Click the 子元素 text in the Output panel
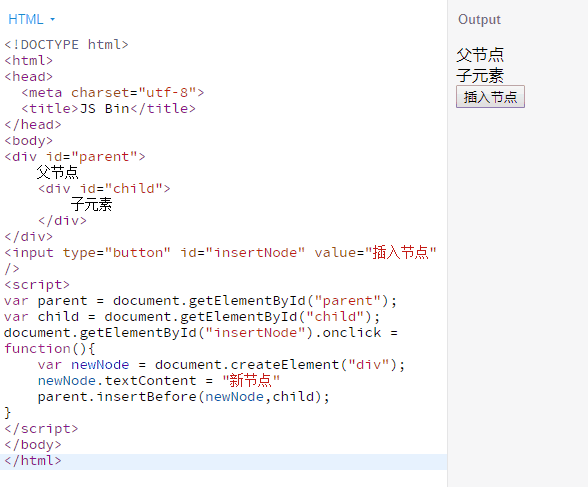Image resolution: width=588 pixels, height=487 pixels. [480, 76]
